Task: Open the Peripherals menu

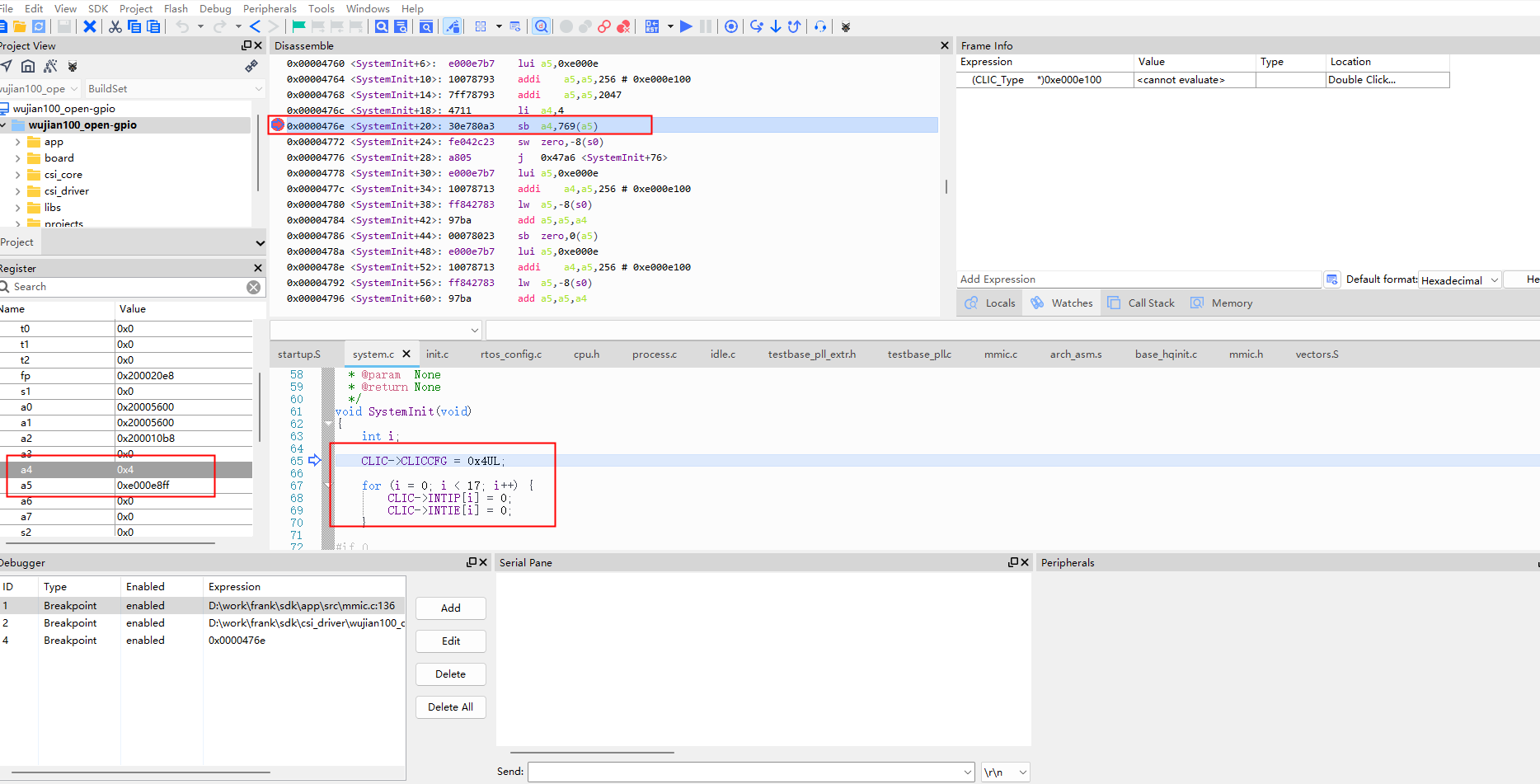Action: [270, 8]
